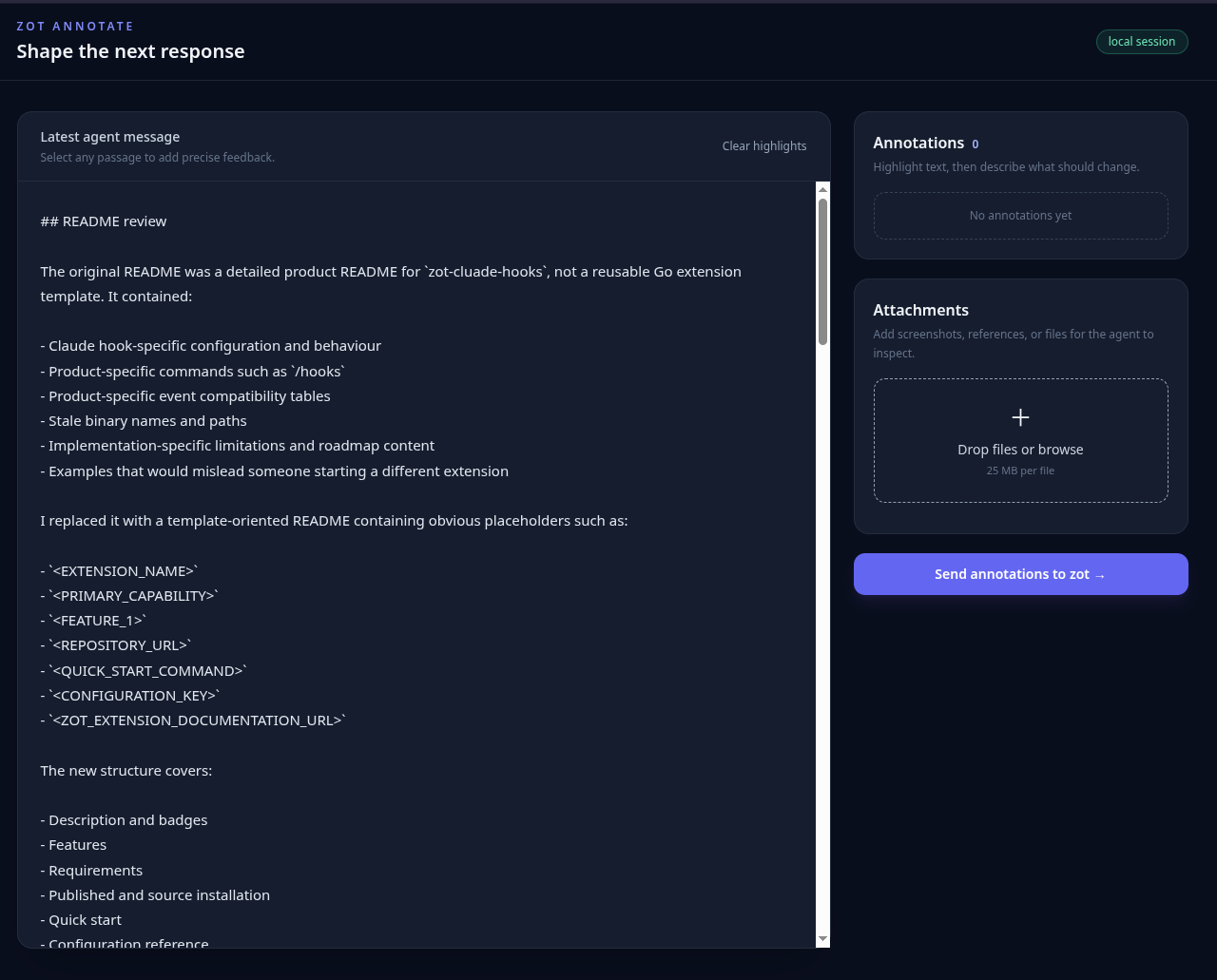The width and height of the screenshot is (1217, 980).
Task: Click the 'Features' list item
Action: 73,845
